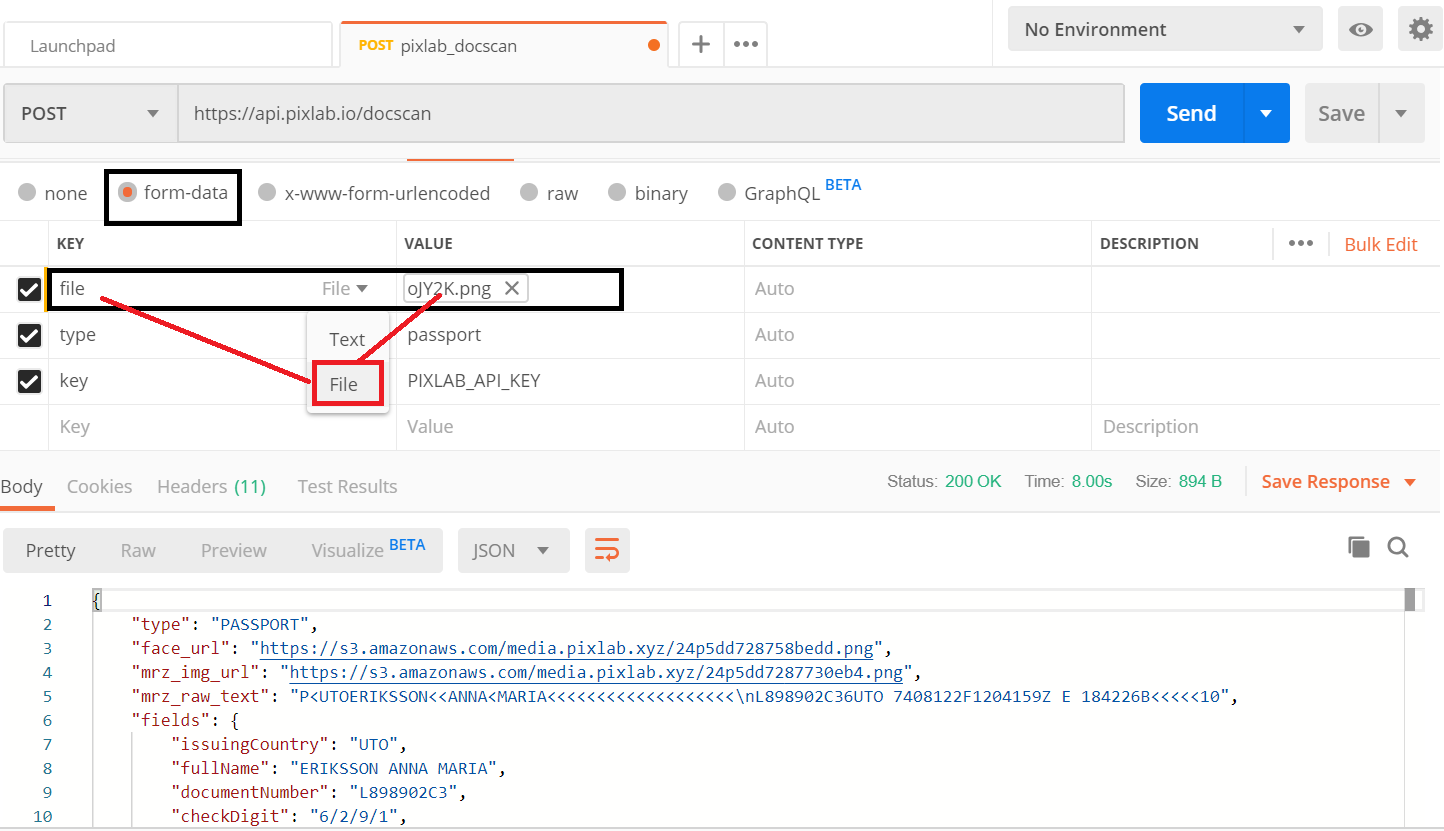Uncheck the file key row checkbox
Viewport: 1444px width, 831px height.
click(x=29, y=290)
